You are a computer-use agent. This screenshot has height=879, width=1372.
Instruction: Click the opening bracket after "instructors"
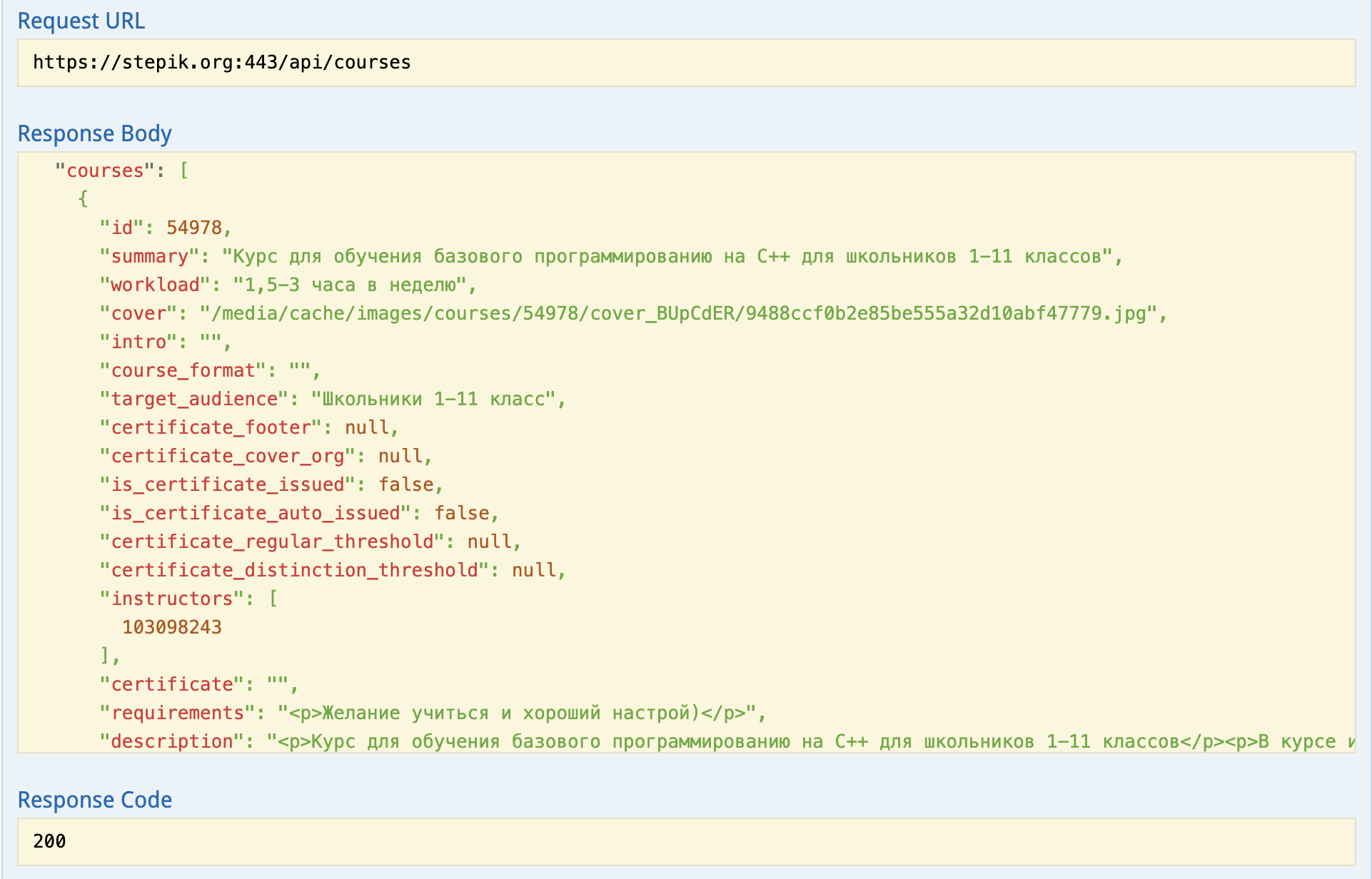273,599
